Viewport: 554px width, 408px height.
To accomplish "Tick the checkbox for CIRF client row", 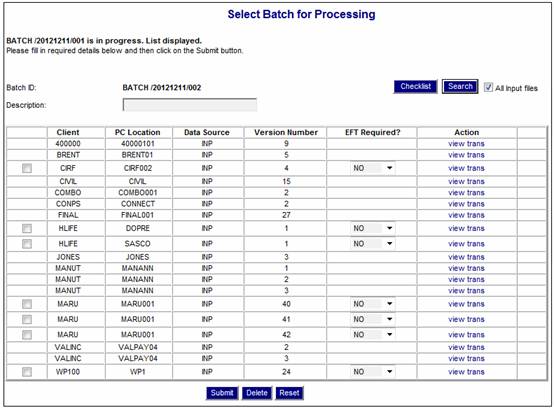I will [27, 168].
